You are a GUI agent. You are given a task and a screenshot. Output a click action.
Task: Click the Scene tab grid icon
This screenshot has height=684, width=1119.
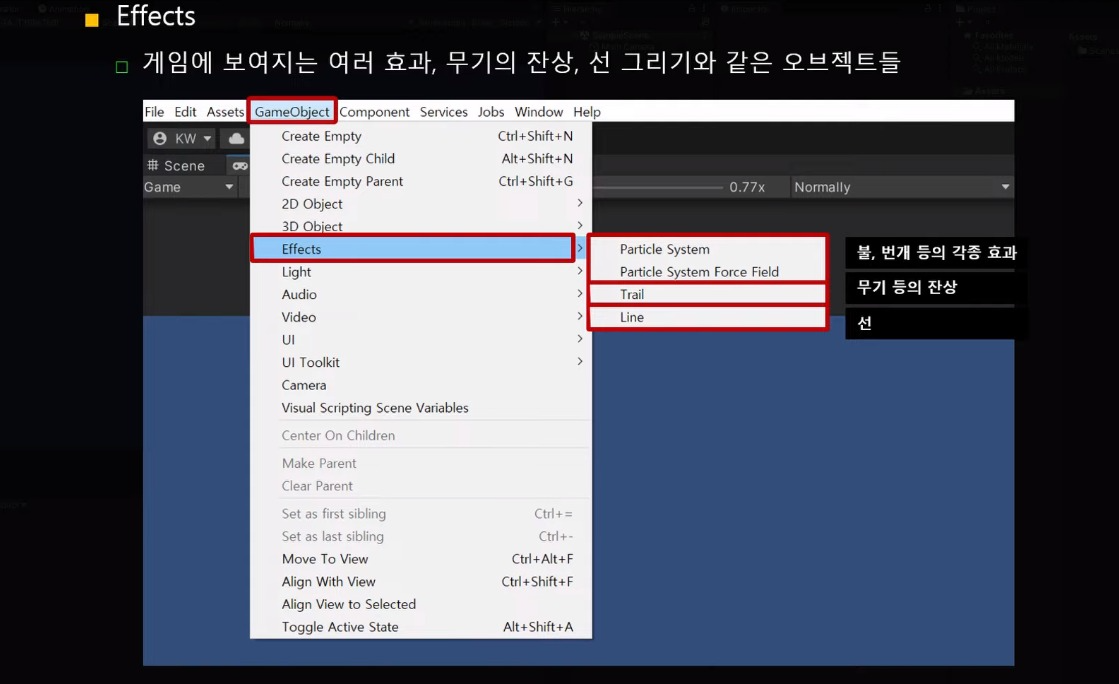click(153, 165)
